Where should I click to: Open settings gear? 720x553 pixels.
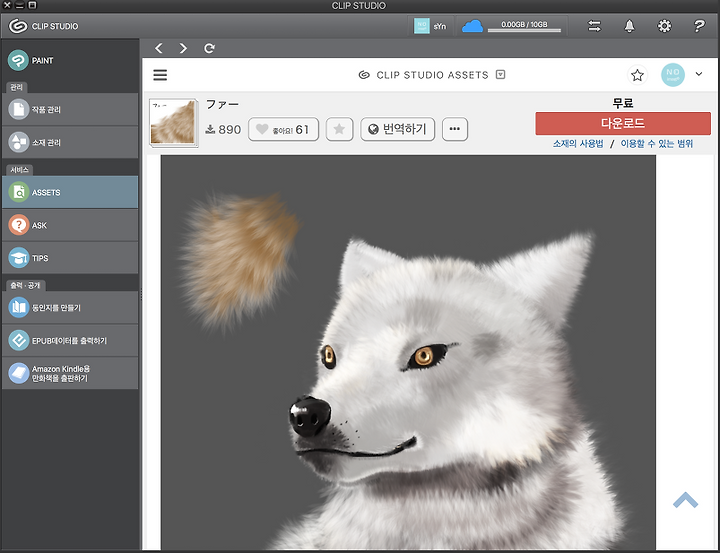(x=664, y=26)
